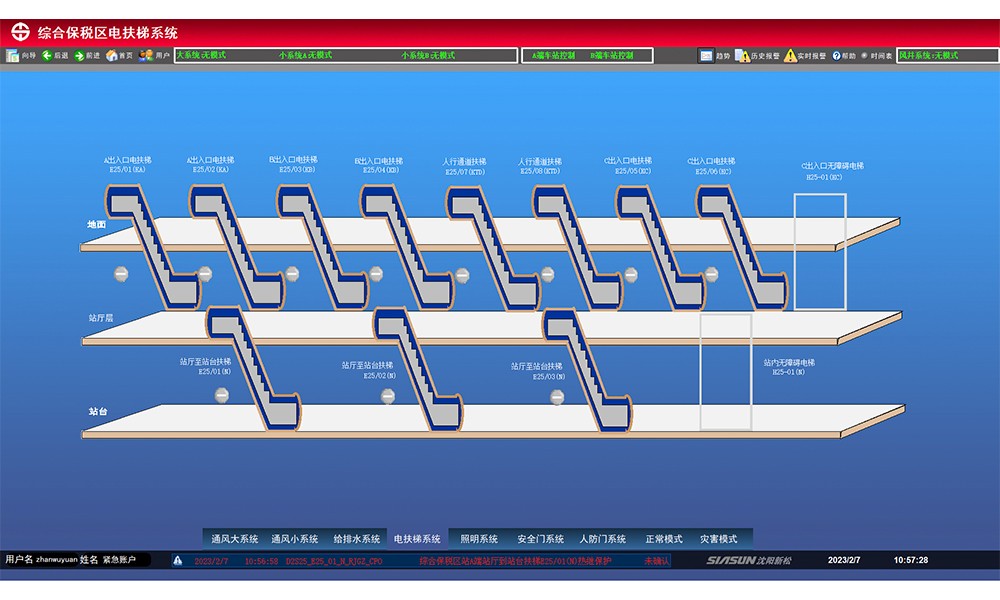Click status indicator under escalator E25/06(KC)

(x=710, y=273)
